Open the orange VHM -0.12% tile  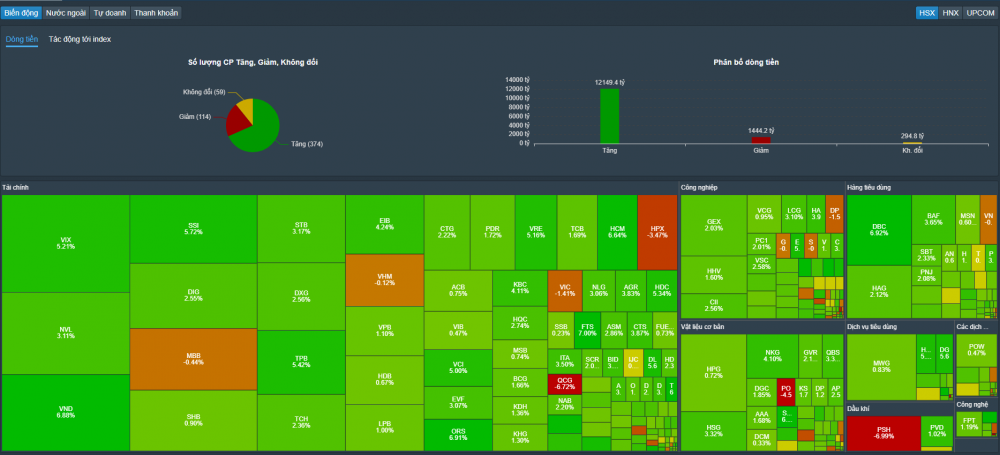385,280
